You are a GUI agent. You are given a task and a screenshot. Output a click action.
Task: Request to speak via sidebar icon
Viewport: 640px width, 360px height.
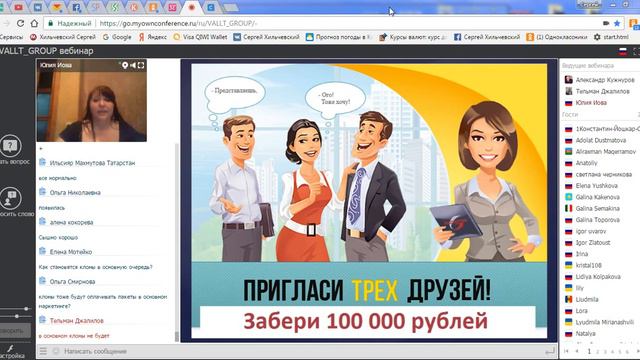point(10,198)
